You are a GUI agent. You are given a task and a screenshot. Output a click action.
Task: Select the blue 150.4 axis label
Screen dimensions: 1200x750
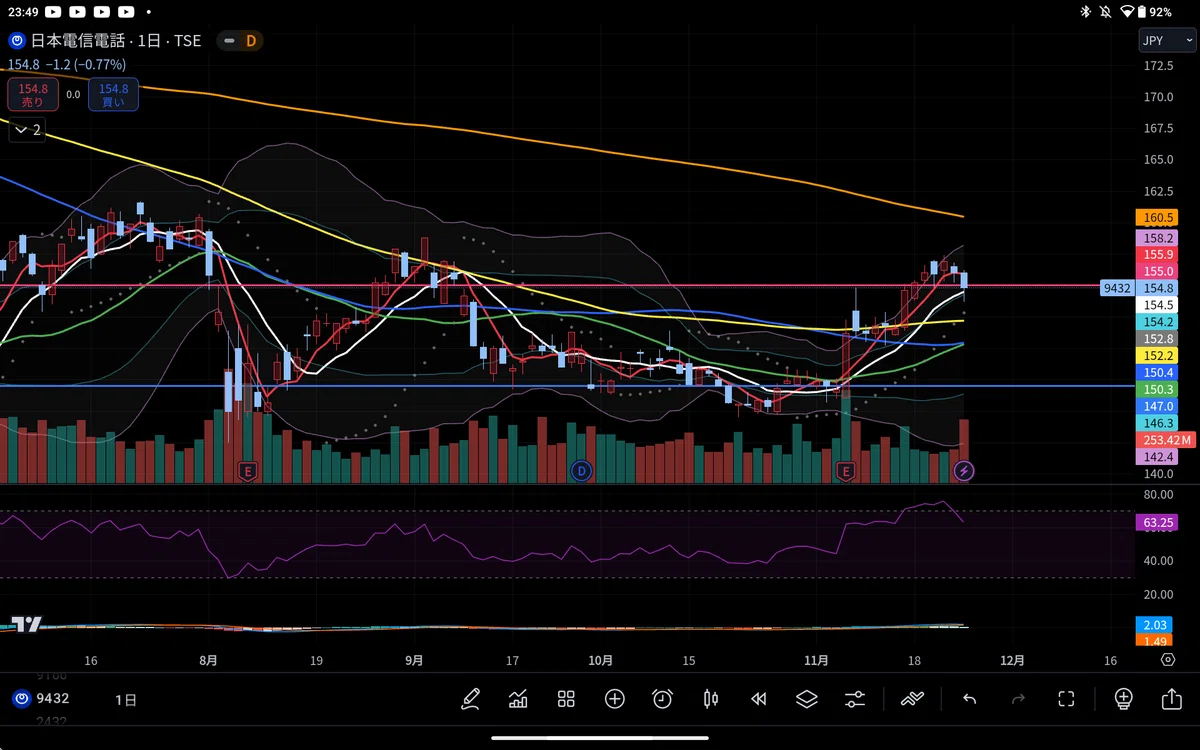click(x=1157, y=372)
